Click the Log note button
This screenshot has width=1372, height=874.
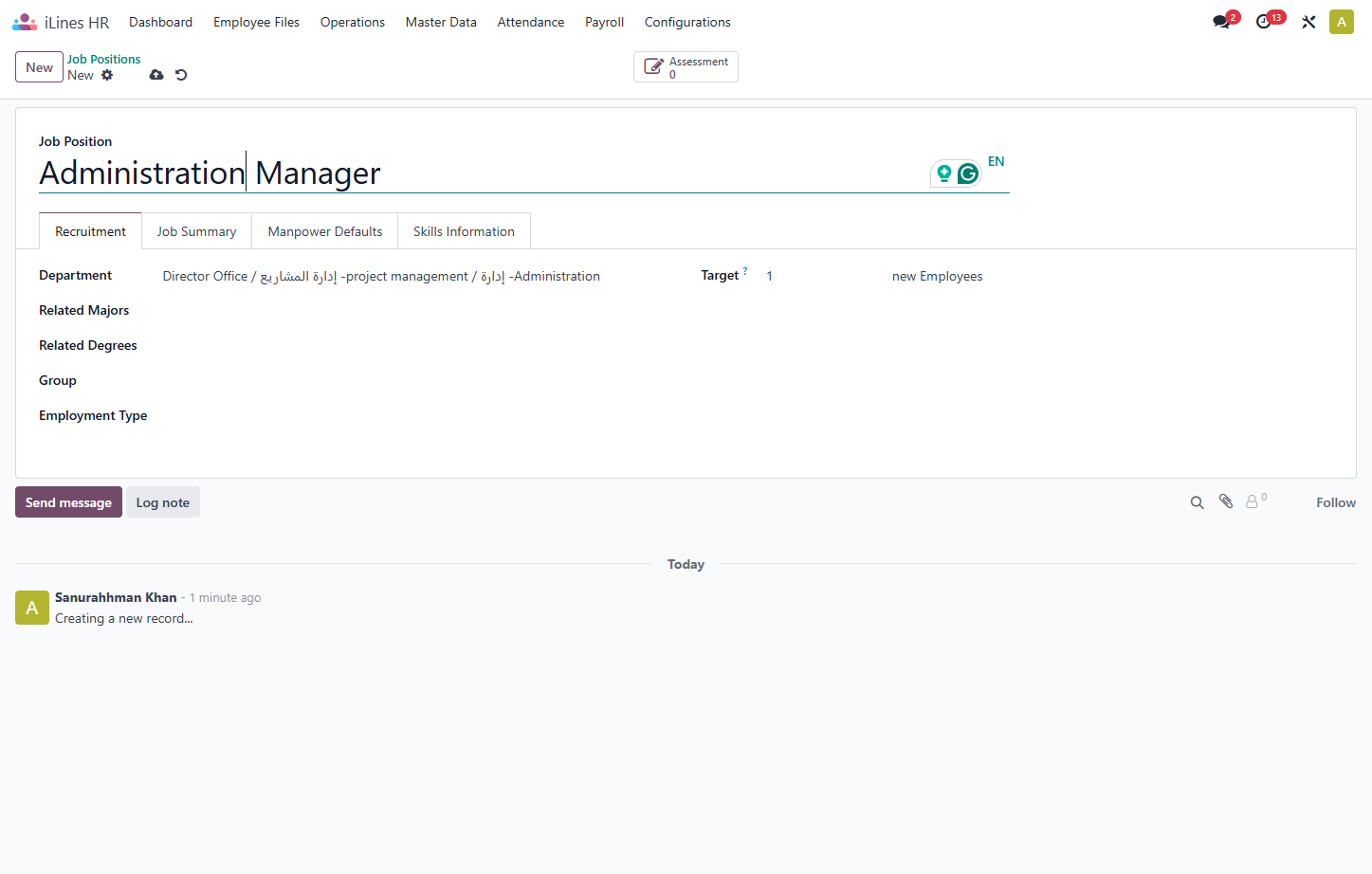click(x=163, y=502)
